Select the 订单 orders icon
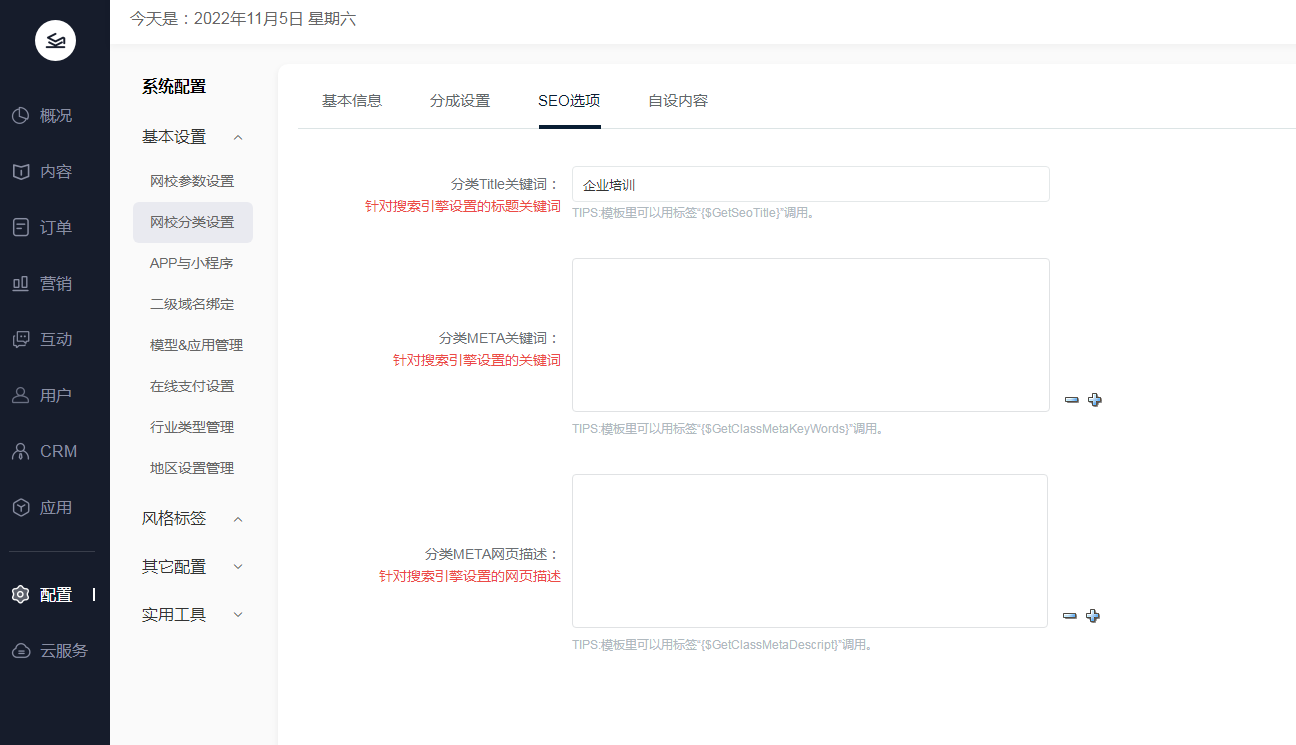1296x745 pixels. 21,228
